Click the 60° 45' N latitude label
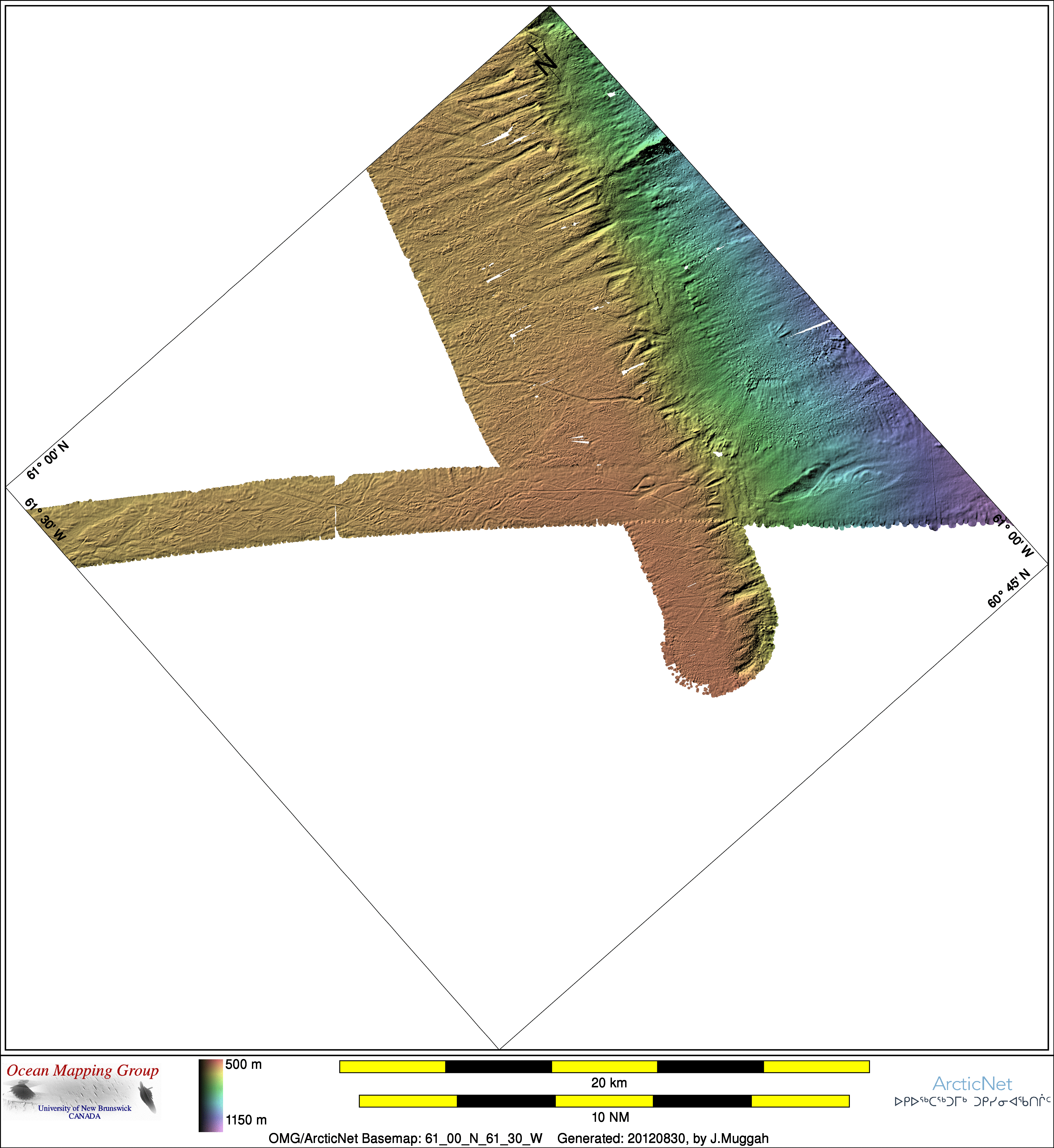This screenshot has height=1148, width=1054. [1009, 588]
